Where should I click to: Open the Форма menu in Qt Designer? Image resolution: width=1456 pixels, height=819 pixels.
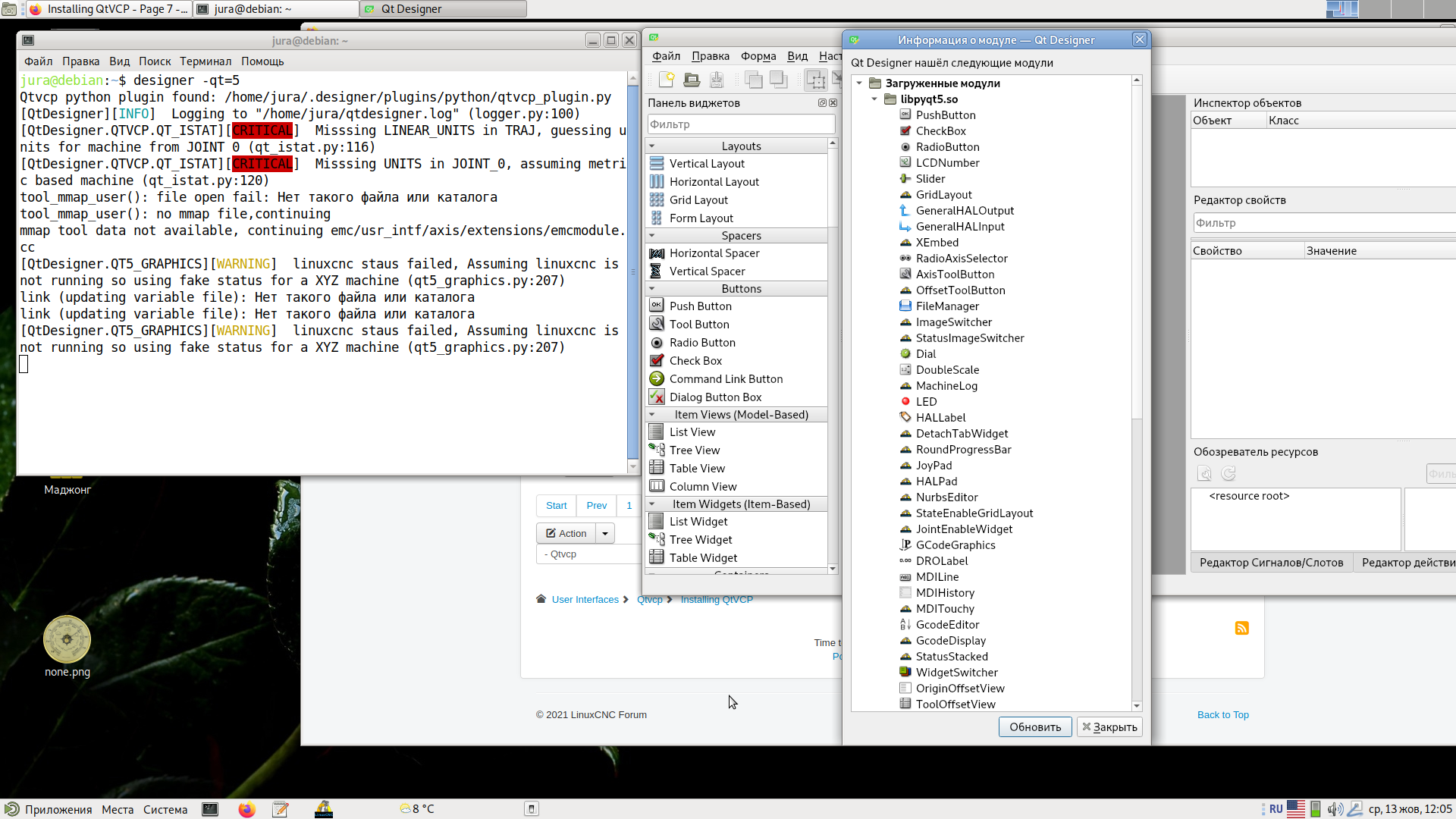pyautogui.click(x=758, y=56)
